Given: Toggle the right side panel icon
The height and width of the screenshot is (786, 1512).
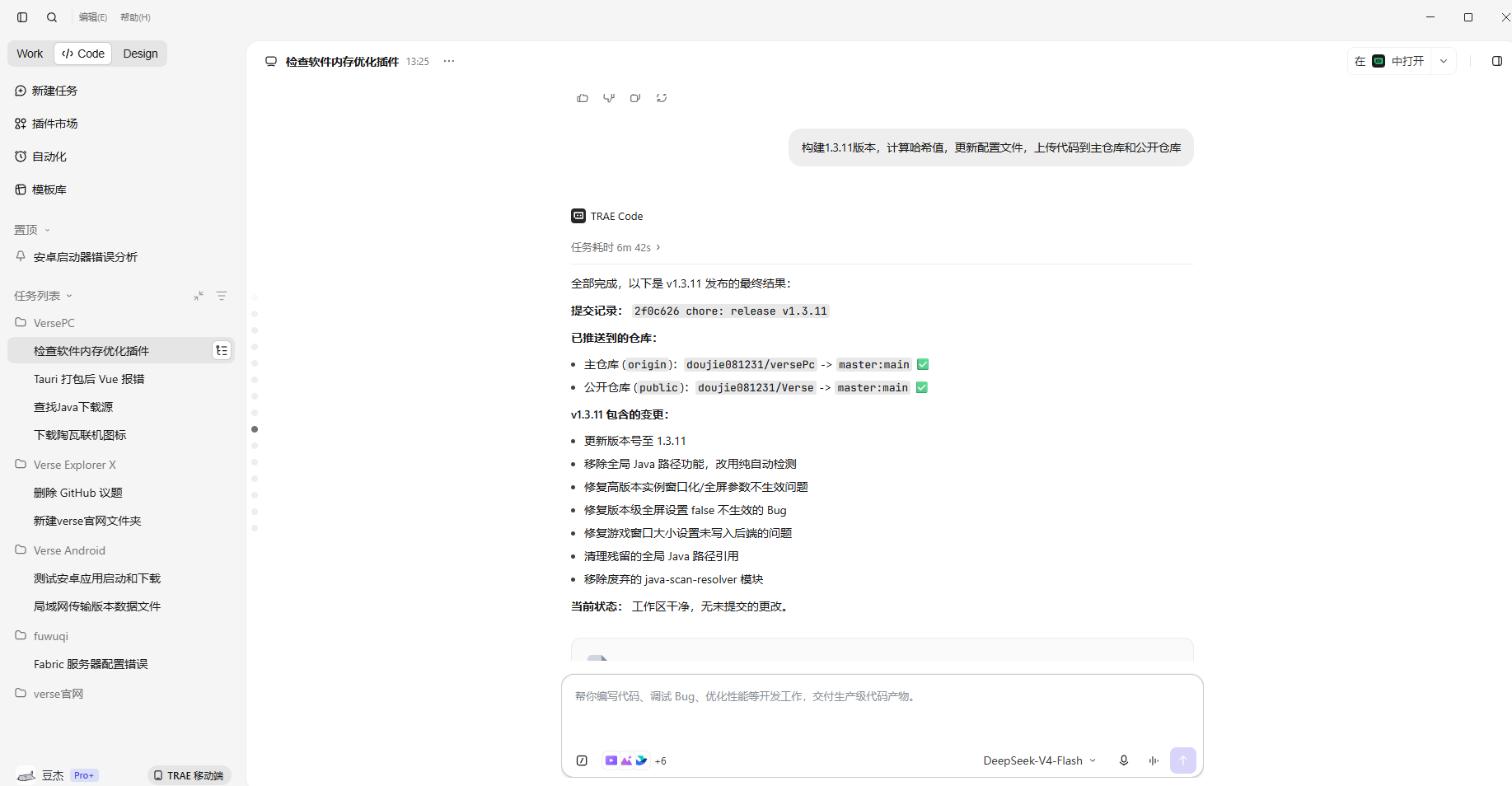Looking at the screenshot, I should (x=1497, y=61).
